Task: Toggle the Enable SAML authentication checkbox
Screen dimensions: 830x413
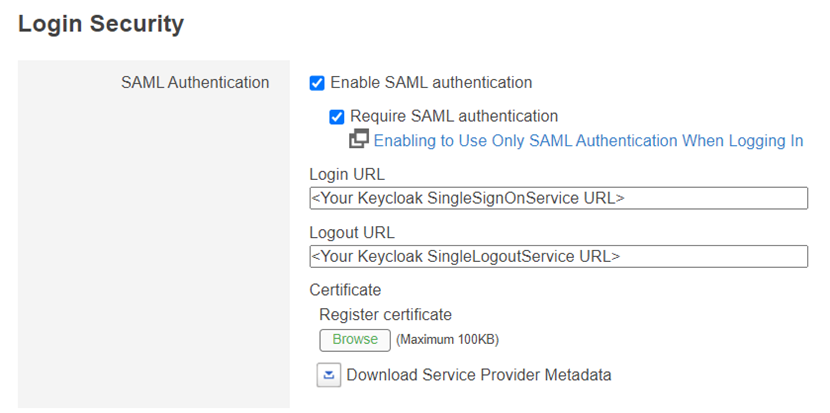Action: tap(317, 83)
